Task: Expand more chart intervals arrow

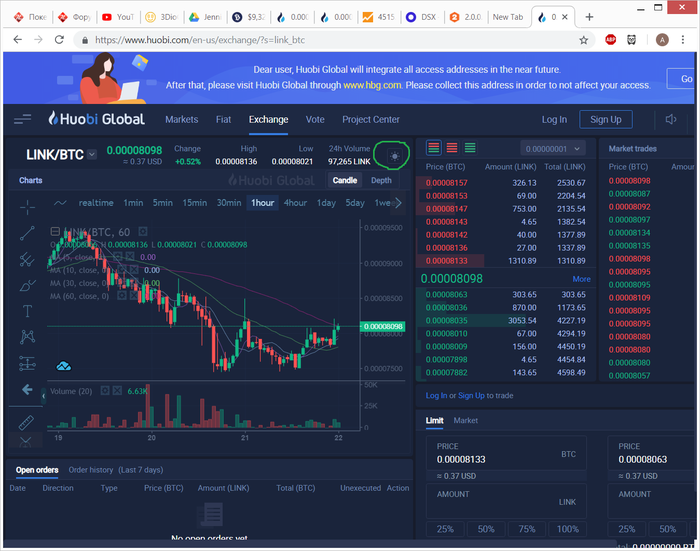Action: pos(398,203)
